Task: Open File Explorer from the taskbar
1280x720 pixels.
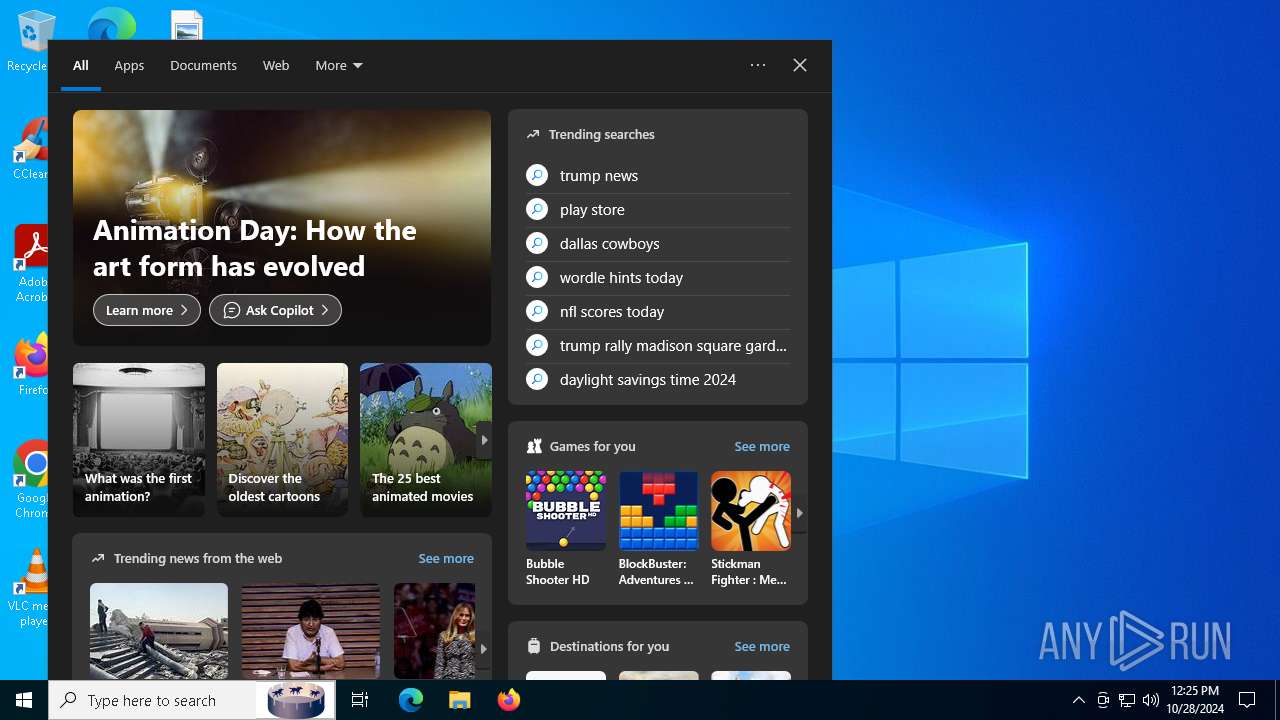Action: pos(459,700)
